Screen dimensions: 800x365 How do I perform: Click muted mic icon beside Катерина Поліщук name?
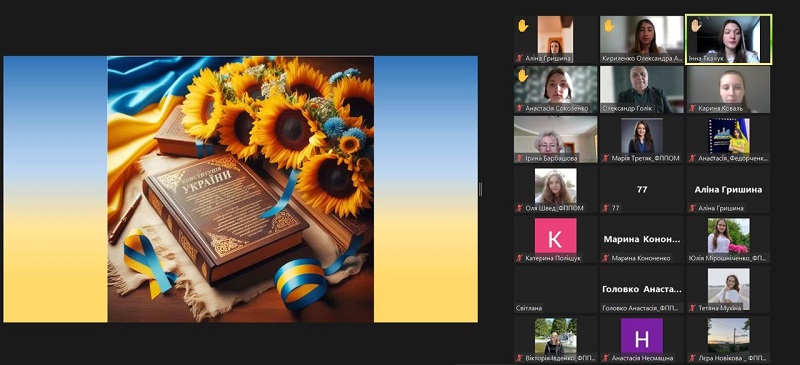pos(519,258)
